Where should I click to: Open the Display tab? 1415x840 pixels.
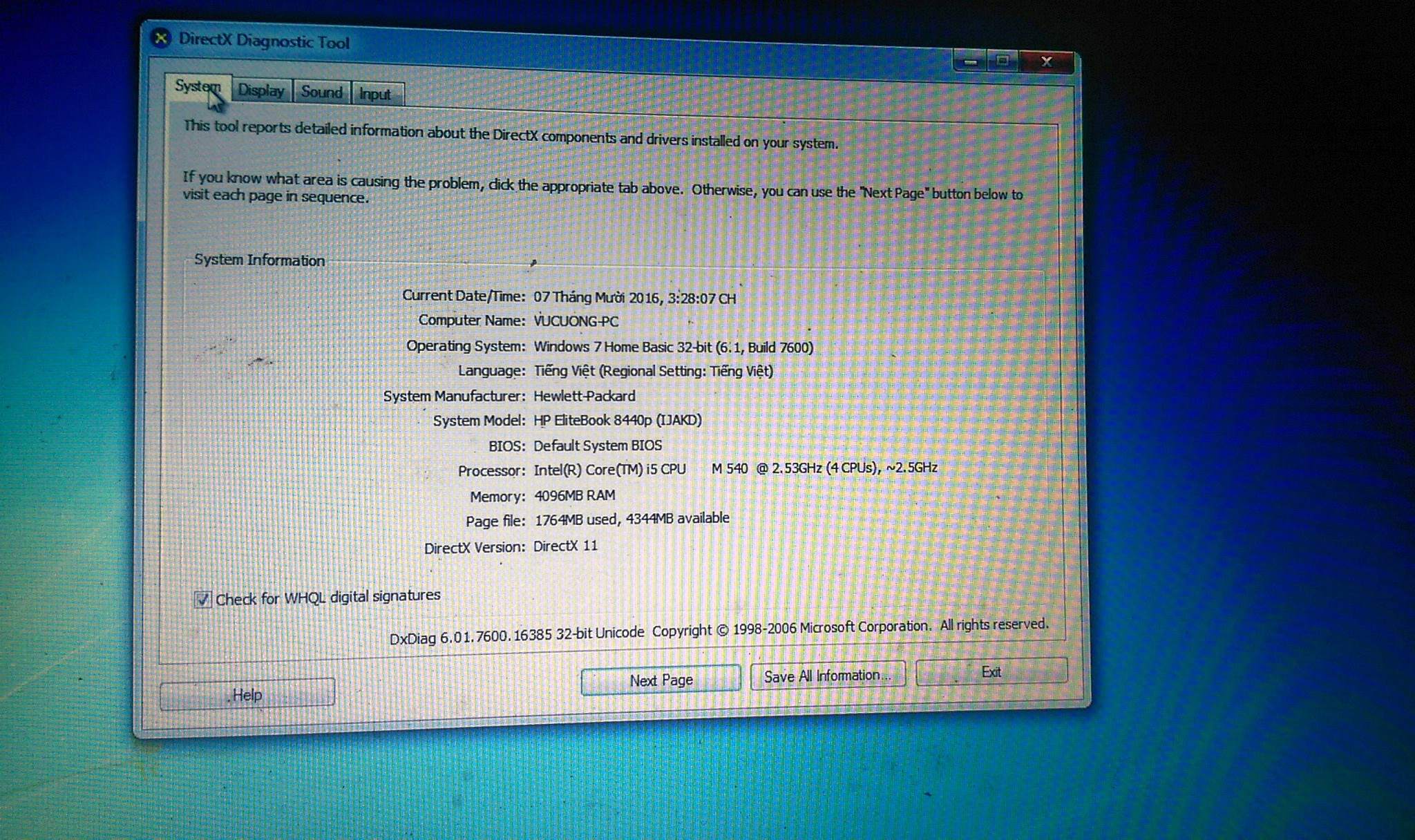260,90
